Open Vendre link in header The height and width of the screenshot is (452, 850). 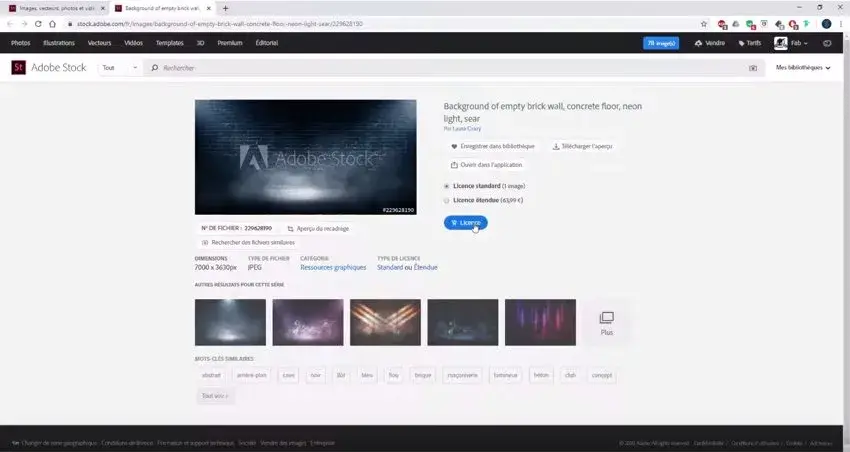(x=710, y=43)
